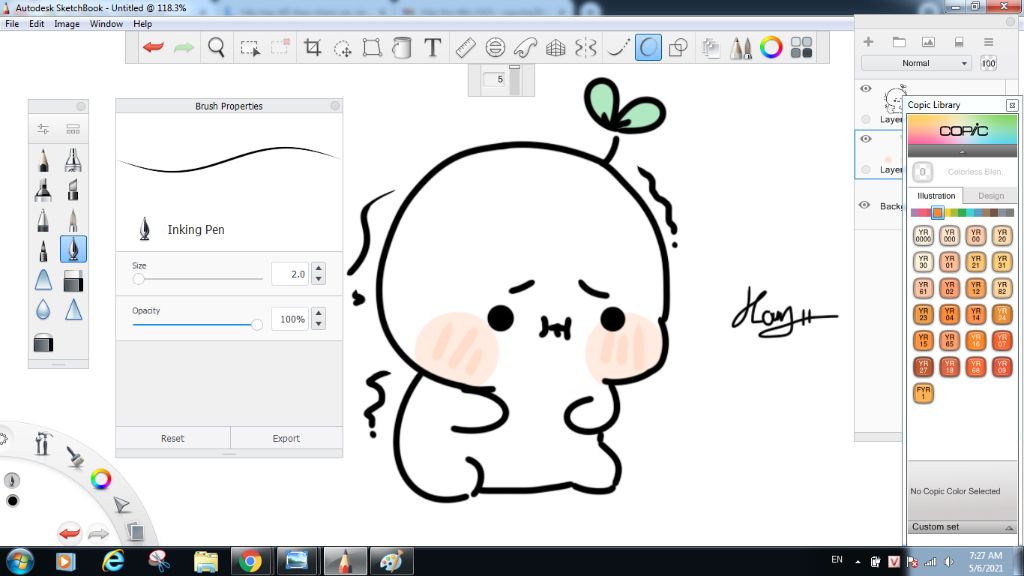Click the red Undo arrow in top toolbar
1024x576 pixels.
(153, 47)
